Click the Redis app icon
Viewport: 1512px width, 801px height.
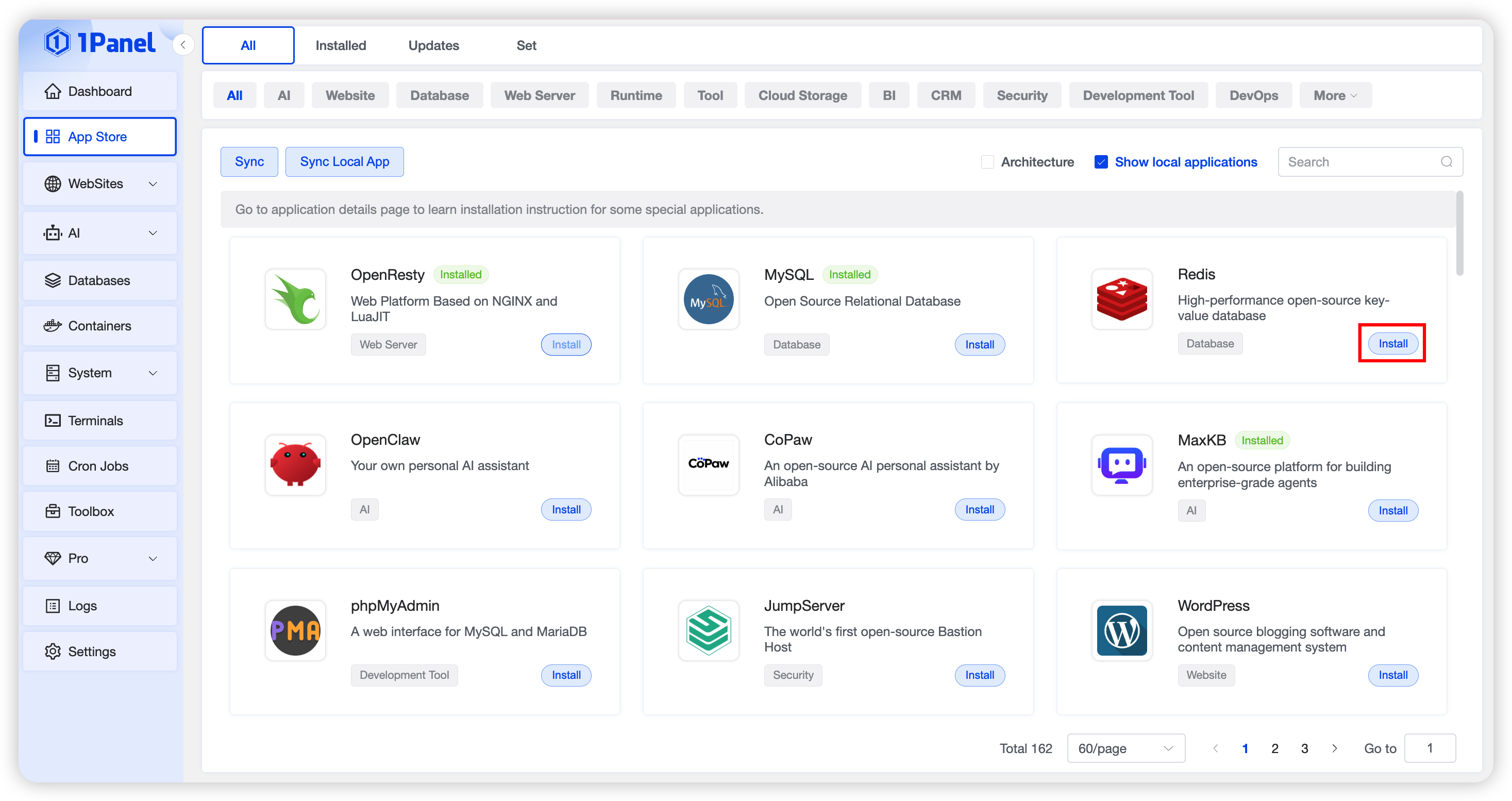[x=1122, y=299]
